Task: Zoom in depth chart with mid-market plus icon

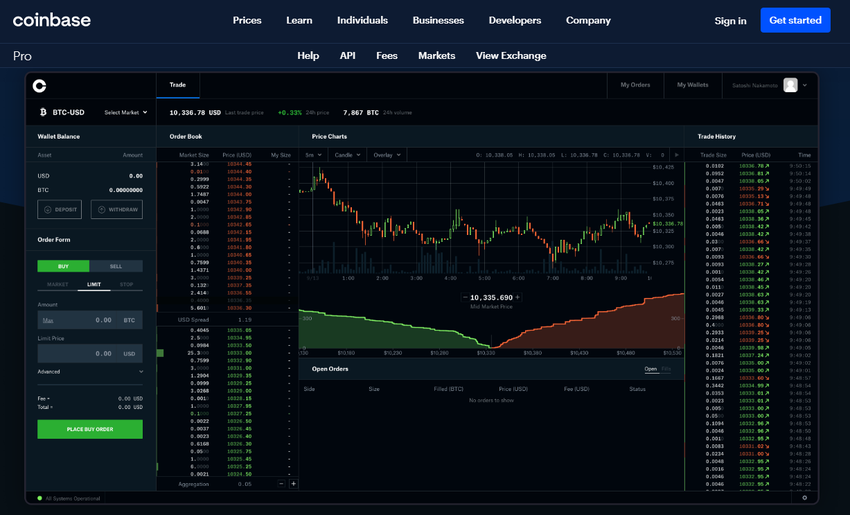Action: coord(518,298)
